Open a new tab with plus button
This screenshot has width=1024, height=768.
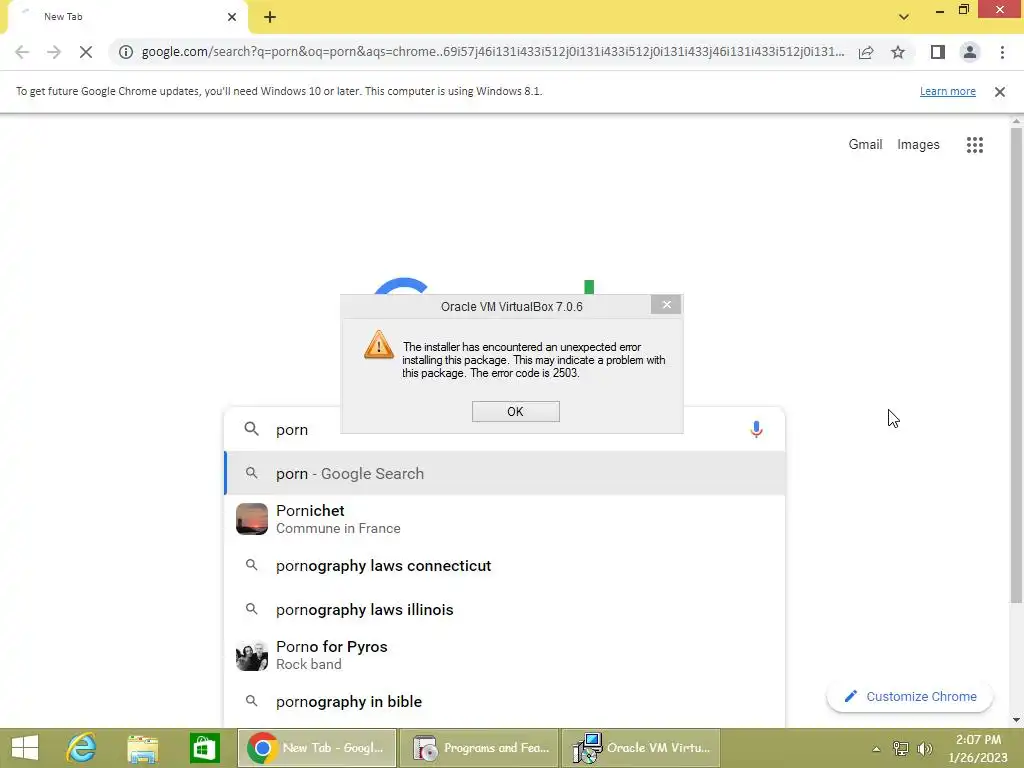270,17
